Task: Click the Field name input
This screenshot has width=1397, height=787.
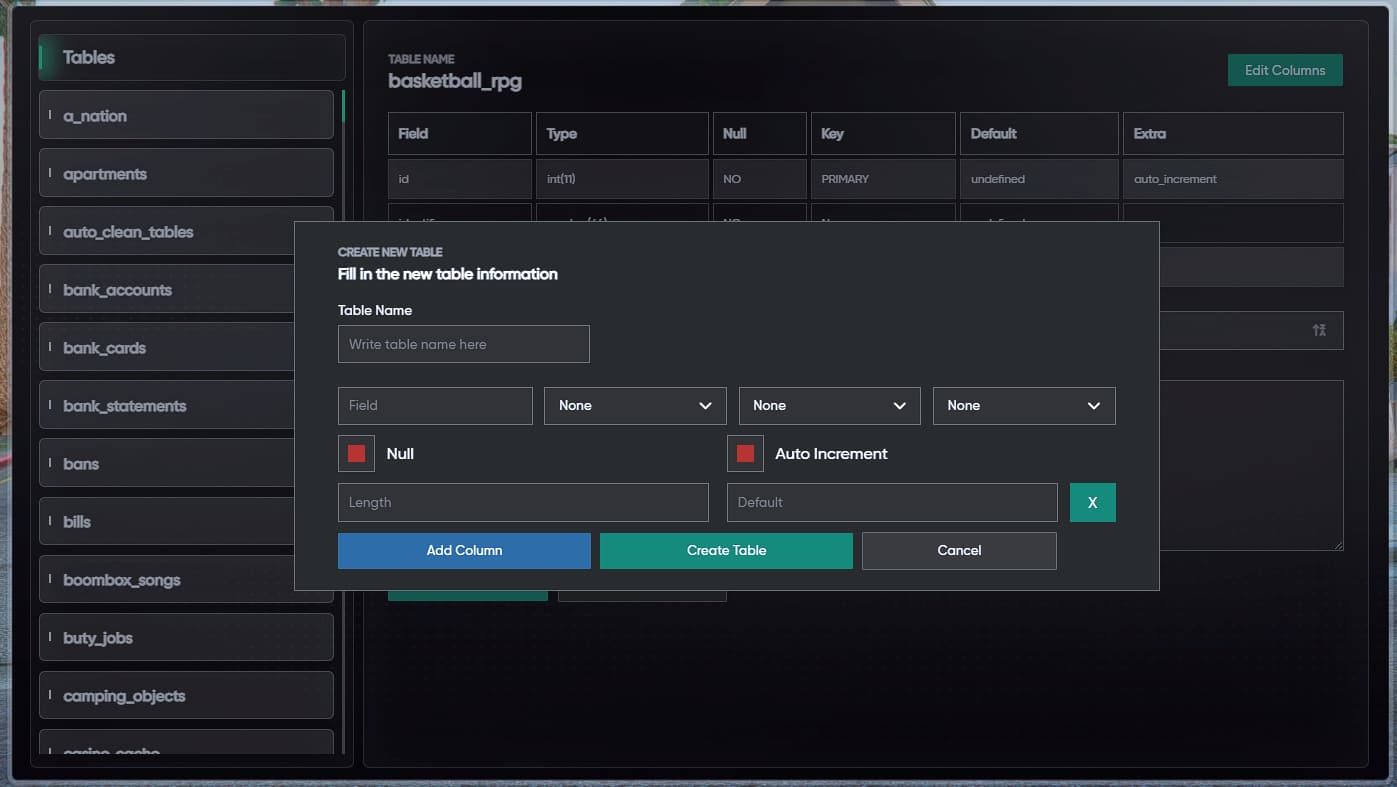Action: pyautogui.click(x=434, y=405)
